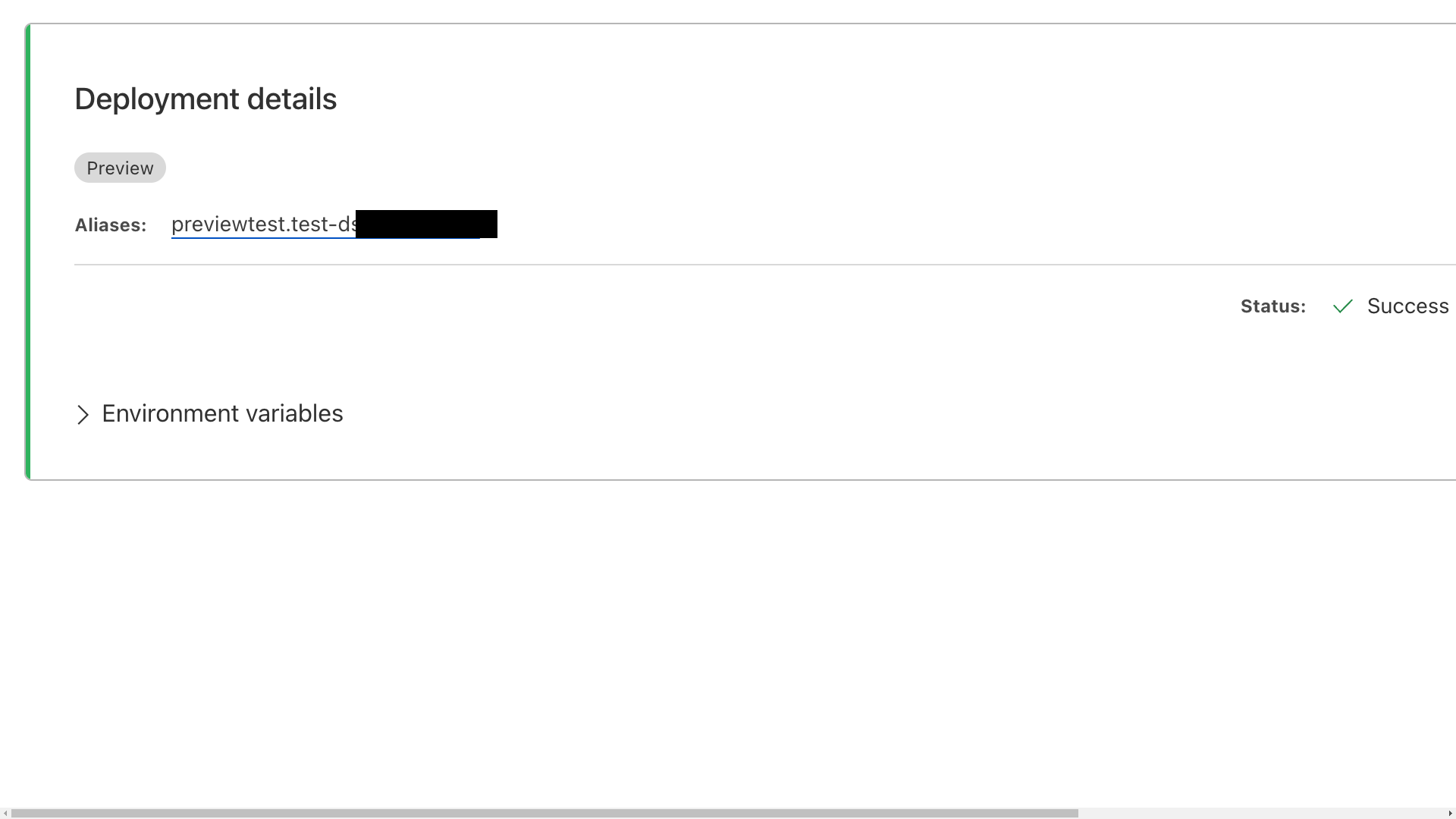The width and height of the screenshot is (1456, 819).
Task: Expand the Environment variables chevron arrow
Action: click(83, 415)
